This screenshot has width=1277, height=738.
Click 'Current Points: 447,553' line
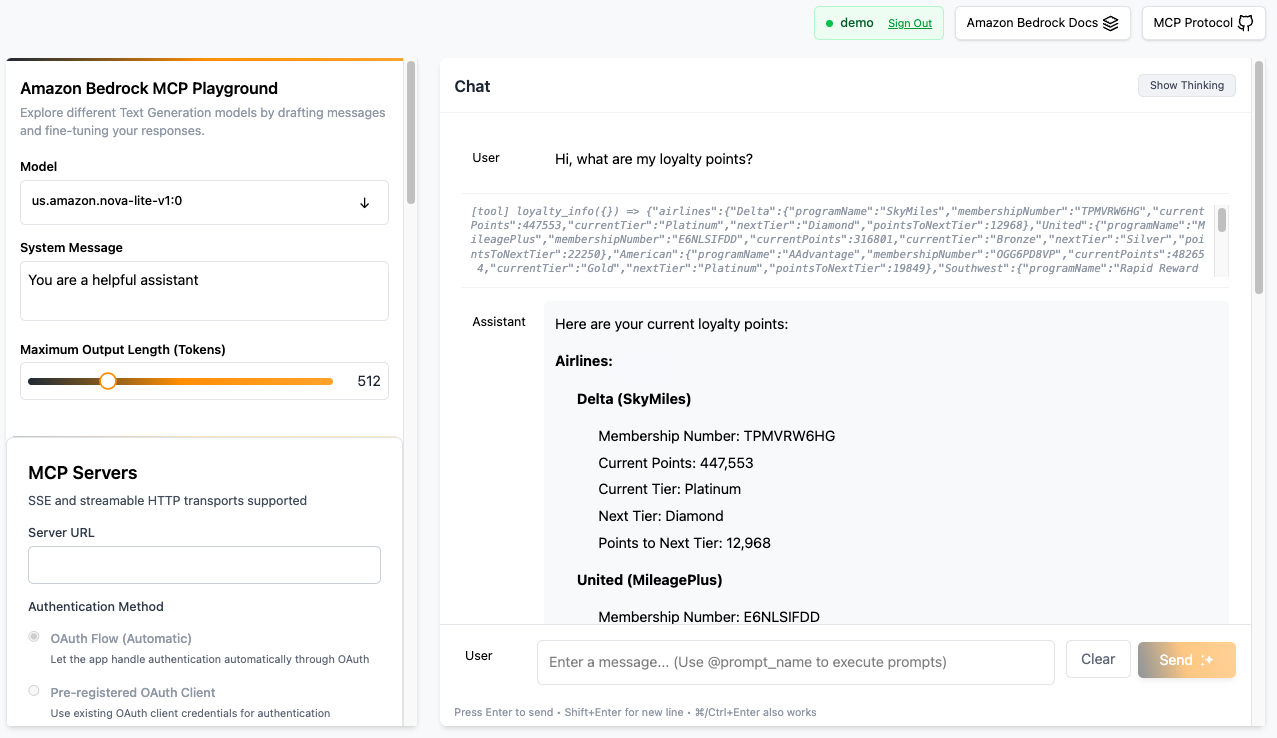(x=676, y=463)
